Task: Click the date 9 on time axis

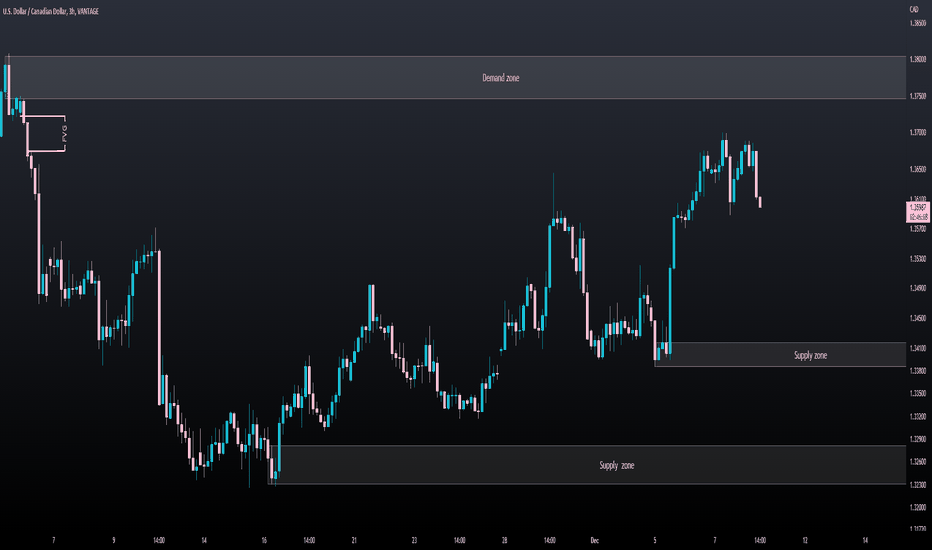Action: click(x=114, y=540)
